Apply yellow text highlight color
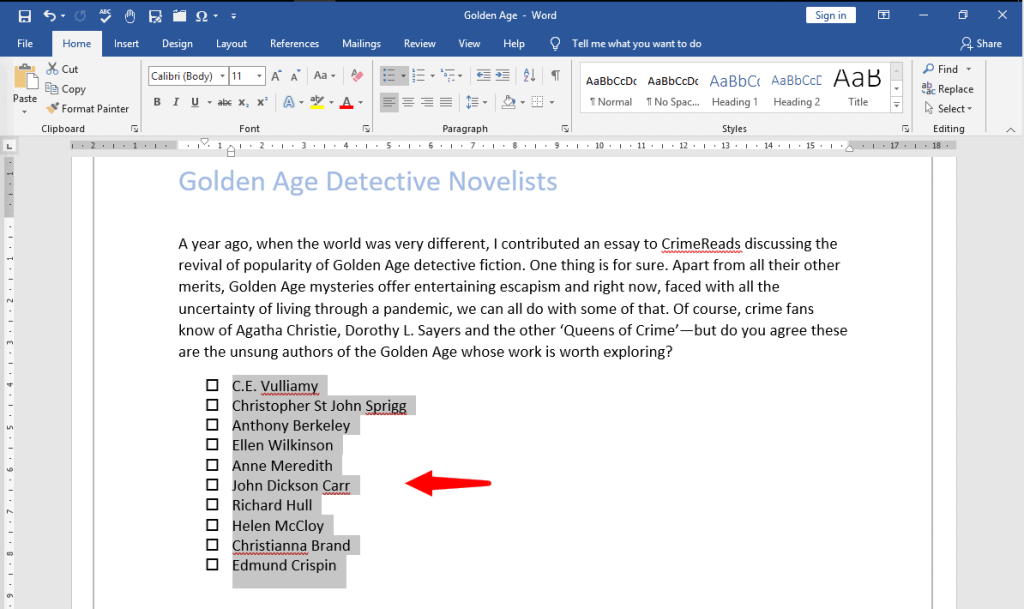Image resolution: width=1024 pixels, height=609 pixels. (317, 102)
